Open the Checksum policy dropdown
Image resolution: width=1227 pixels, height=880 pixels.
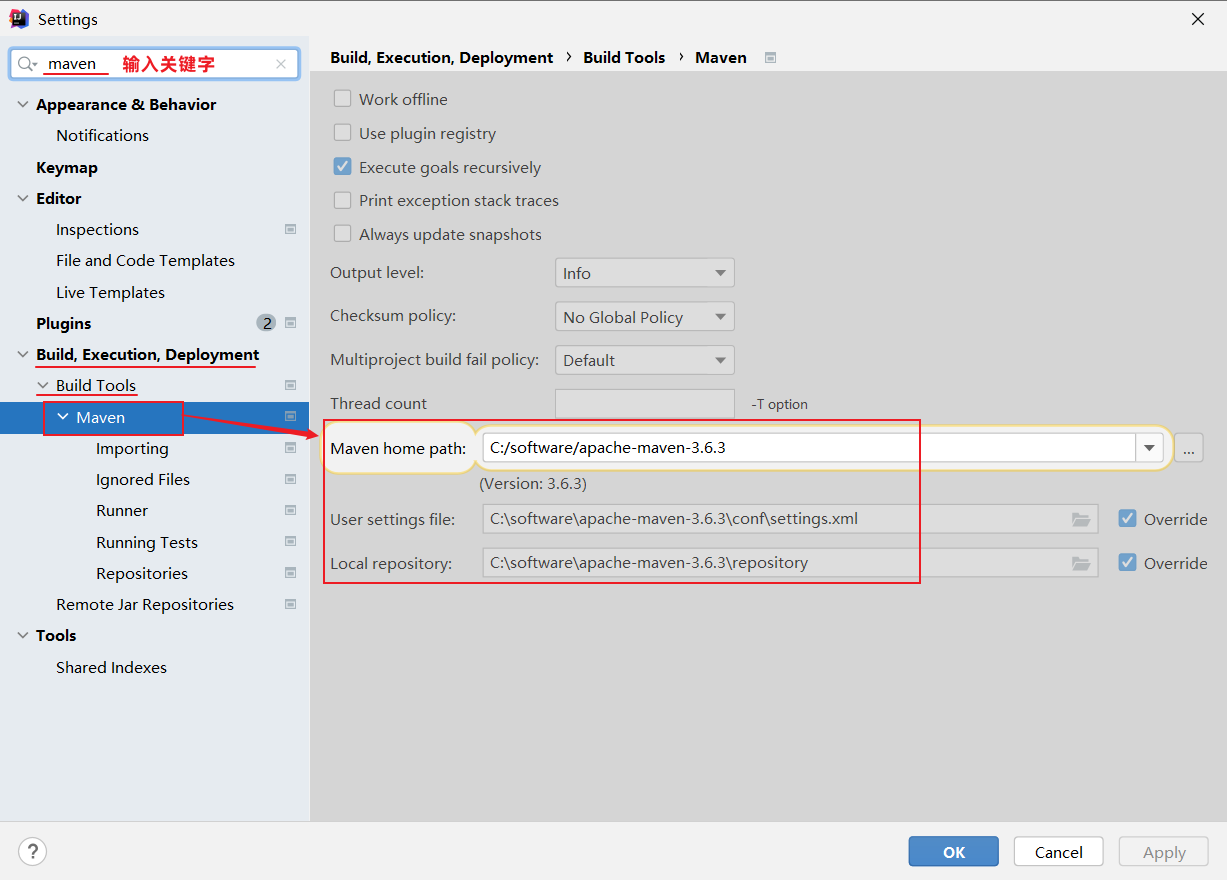[644, 317]
